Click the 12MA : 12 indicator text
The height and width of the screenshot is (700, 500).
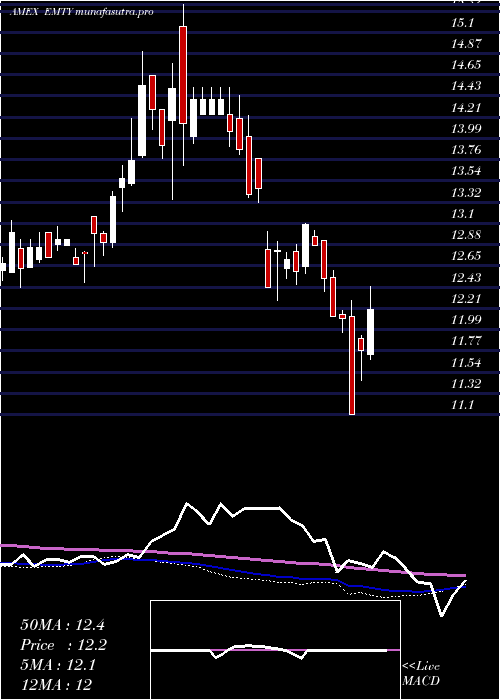coord(56,684)
